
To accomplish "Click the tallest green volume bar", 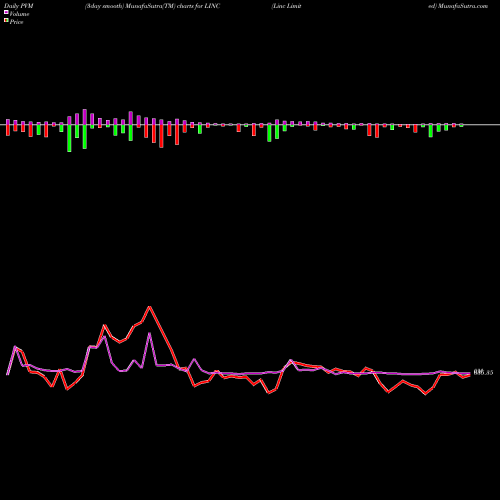I will 69,138.
